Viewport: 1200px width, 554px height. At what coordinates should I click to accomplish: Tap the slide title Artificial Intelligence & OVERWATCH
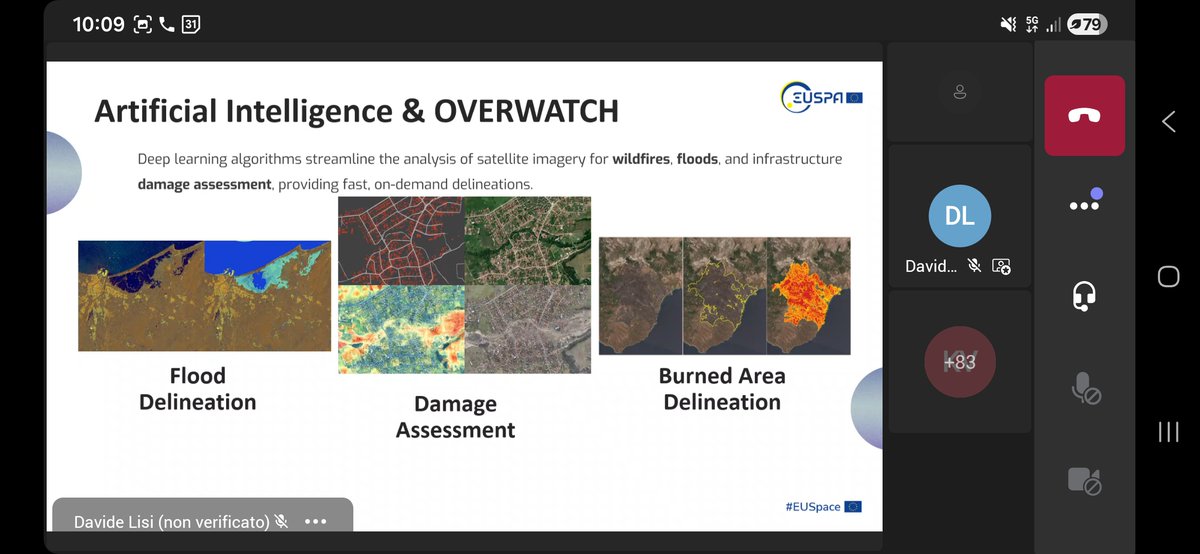[x=356, y=110]
